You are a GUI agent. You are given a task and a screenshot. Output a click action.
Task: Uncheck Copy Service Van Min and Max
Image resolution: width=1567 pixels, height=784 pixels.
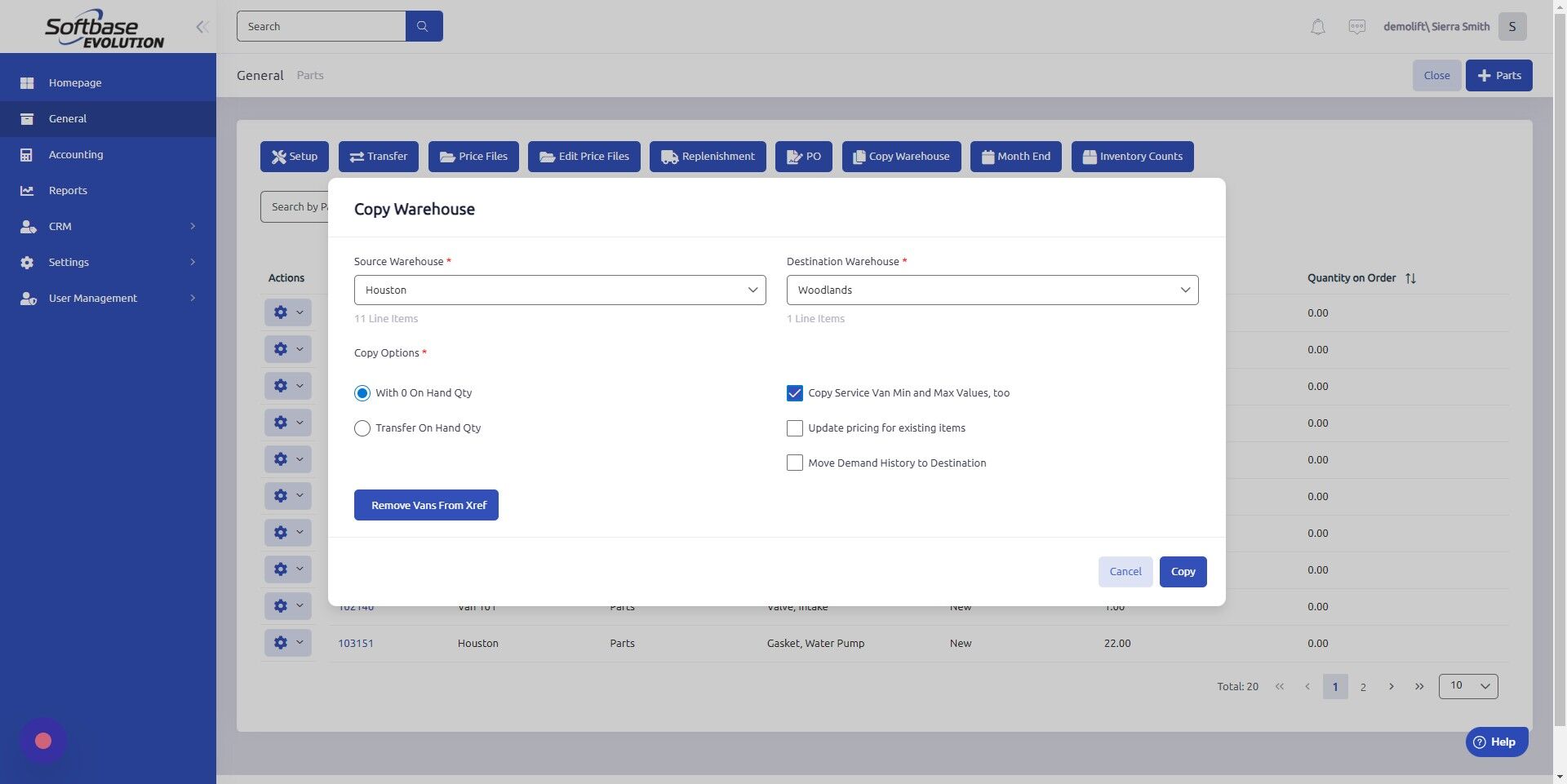click(795, 393)
